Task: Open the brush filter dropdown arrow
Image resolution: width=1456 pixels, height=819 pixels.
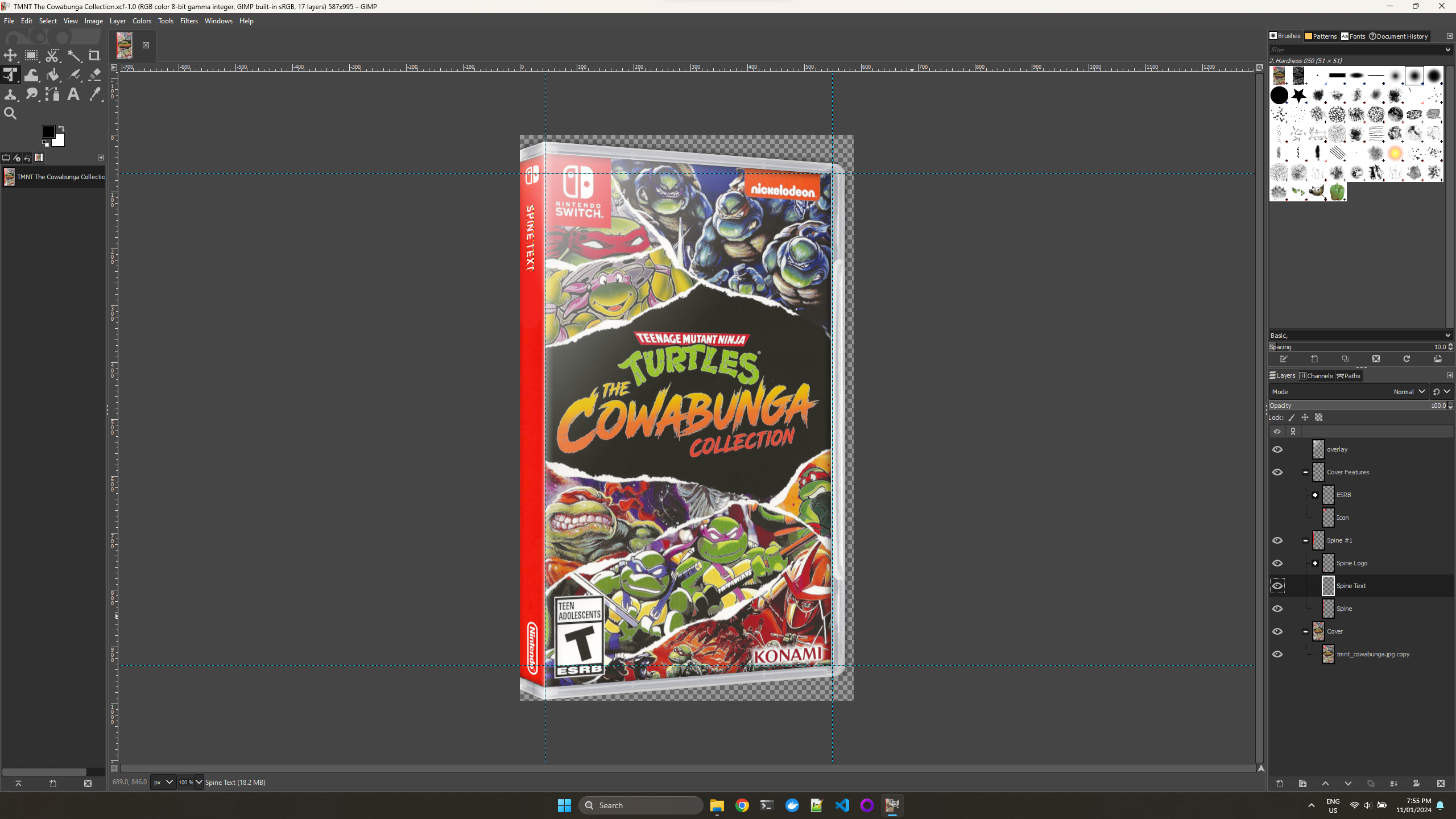Action: (1448, 50)
